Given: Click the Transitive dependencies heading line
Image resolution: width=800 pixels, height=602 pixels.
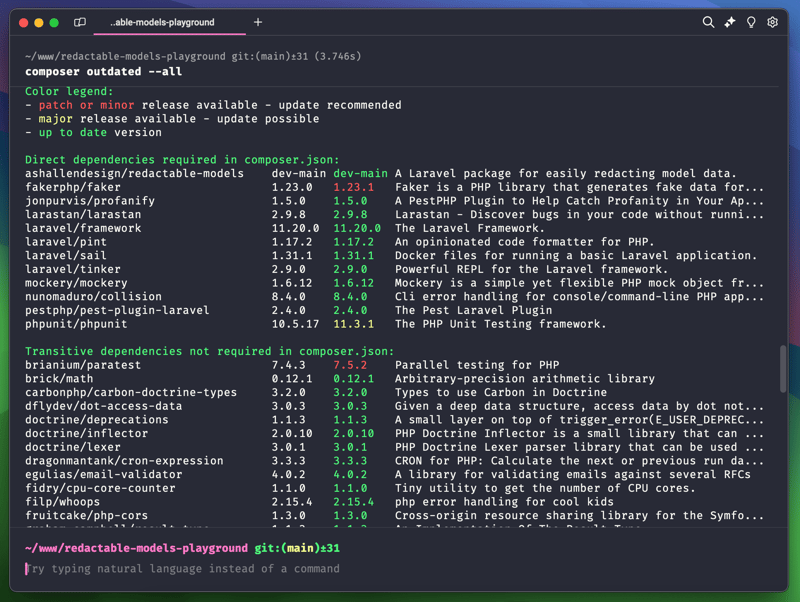Looking at the screenshot, I should click(209, 352).
